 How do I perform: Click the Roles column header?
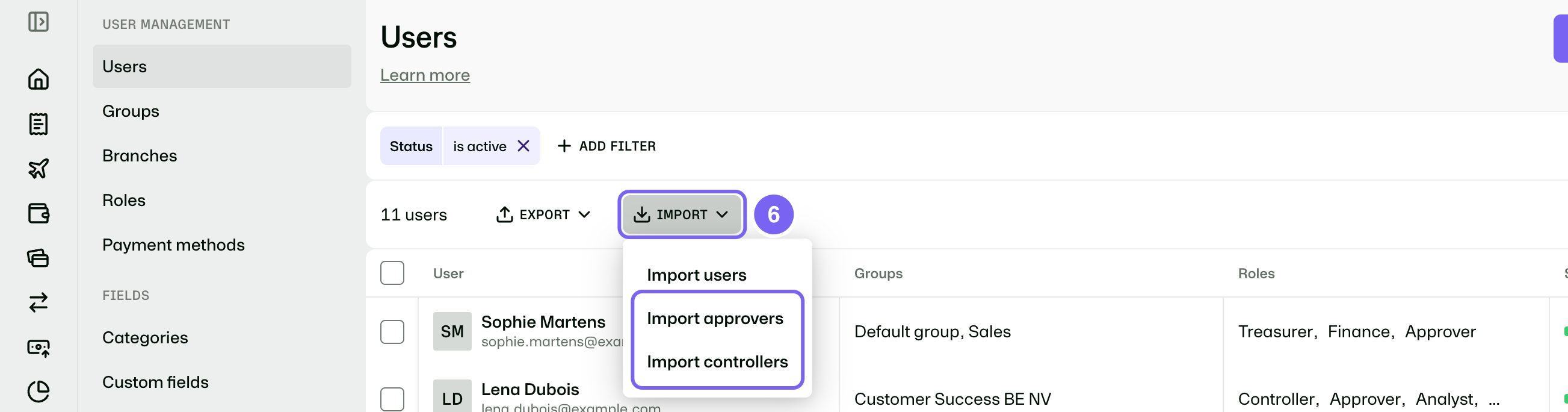point(1256,273)
